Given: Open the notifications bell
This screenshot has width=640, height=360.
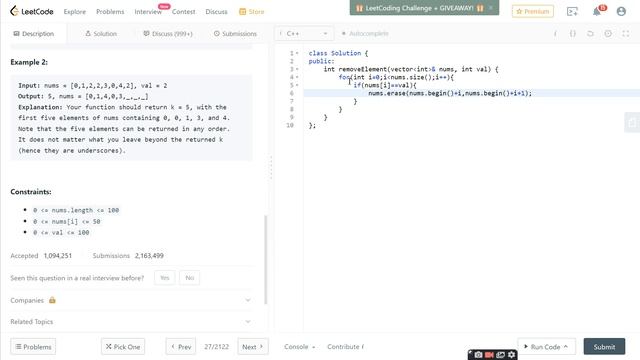Looking at the screenshot, I should point(597,11).
